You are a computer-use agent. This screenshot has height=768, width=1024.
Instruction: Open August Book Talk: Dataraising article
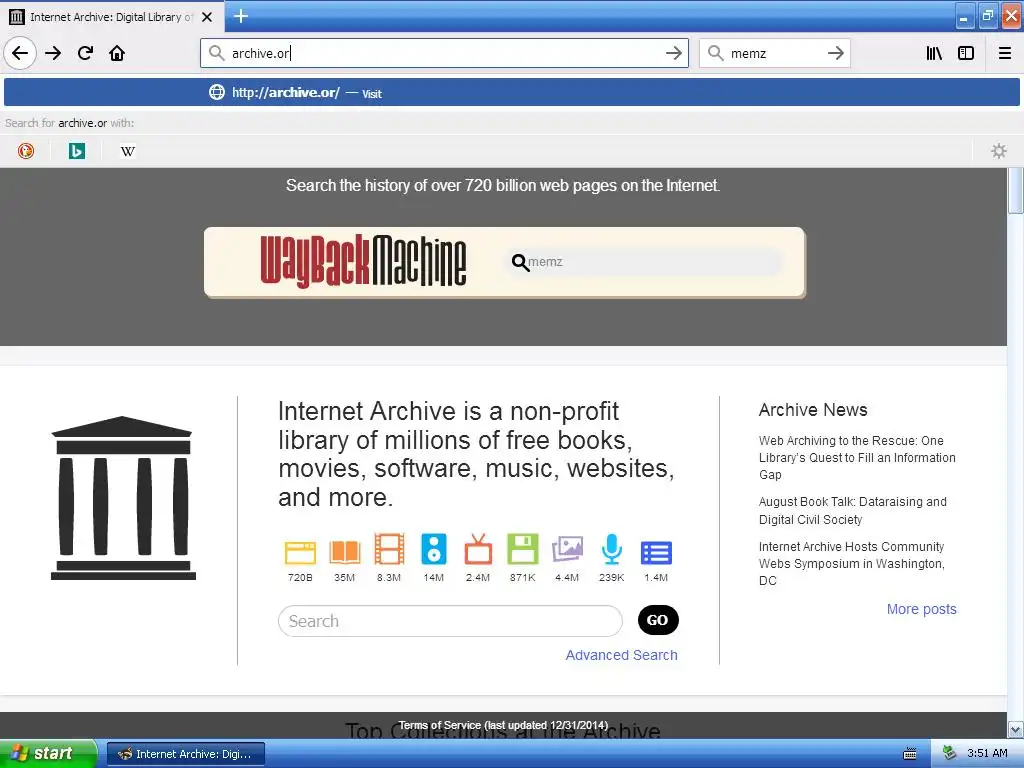852,511
